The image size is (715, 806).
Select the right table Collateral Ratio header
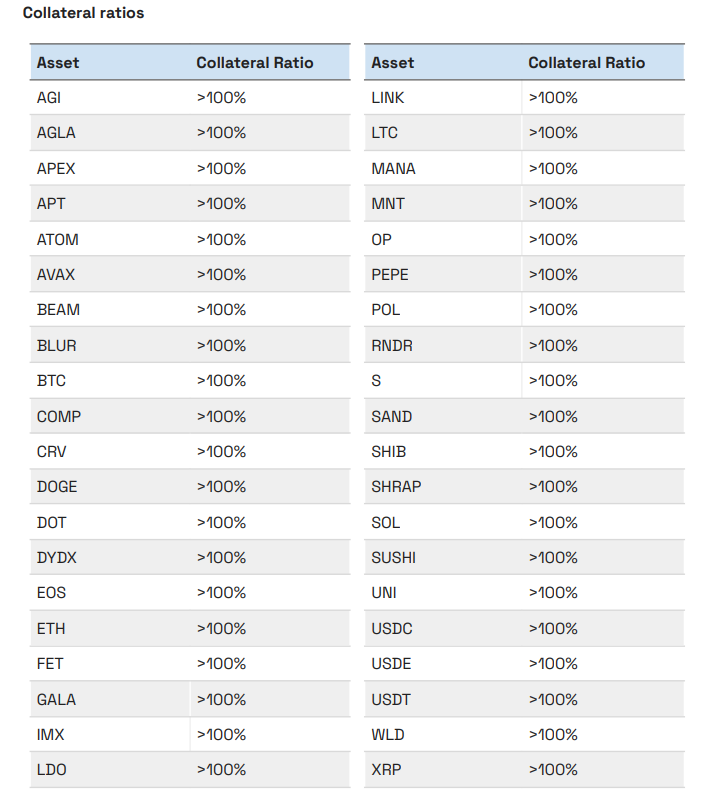[x=586, y=63]
